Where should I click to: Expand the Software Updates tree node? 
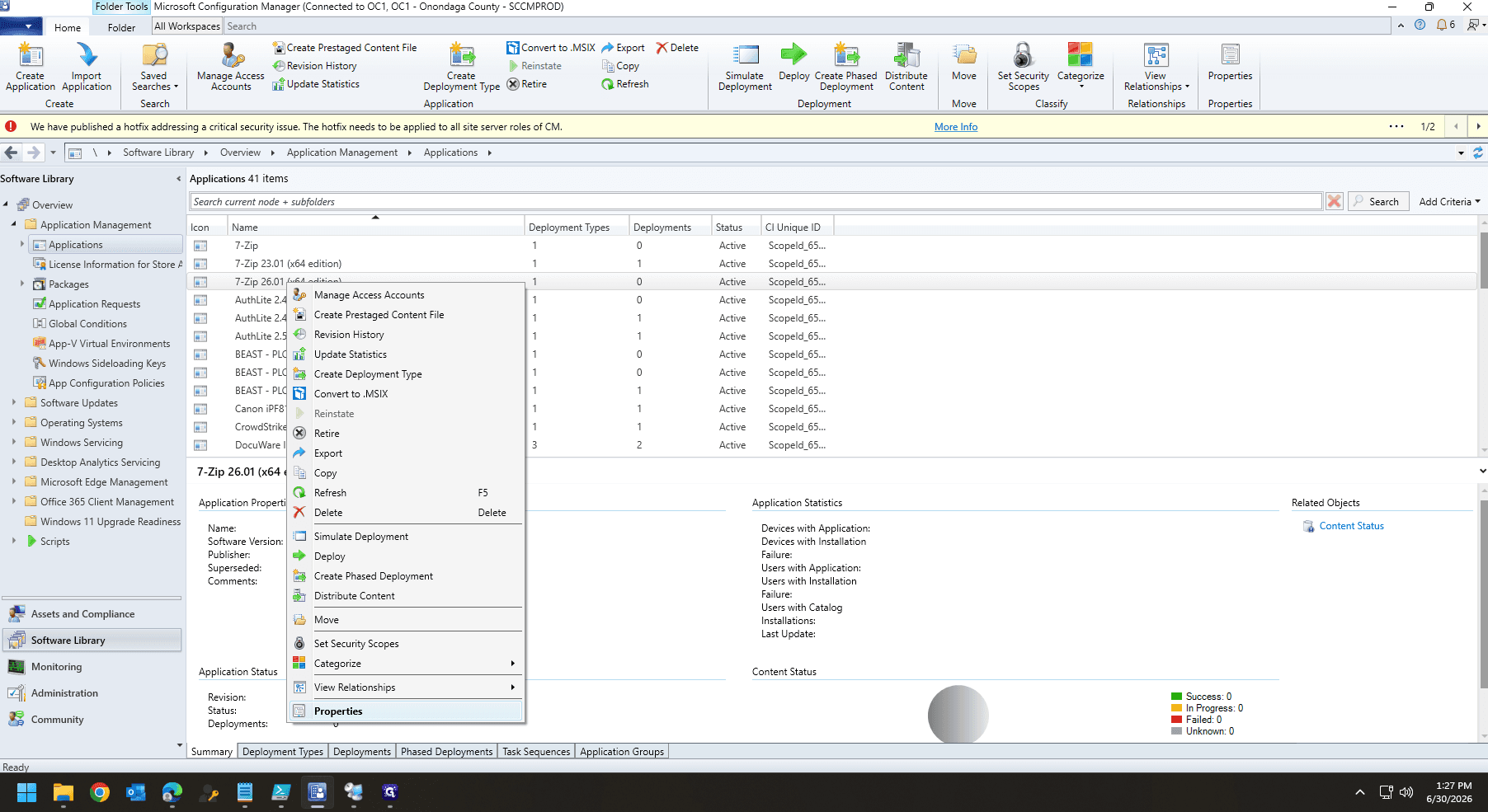14,402
